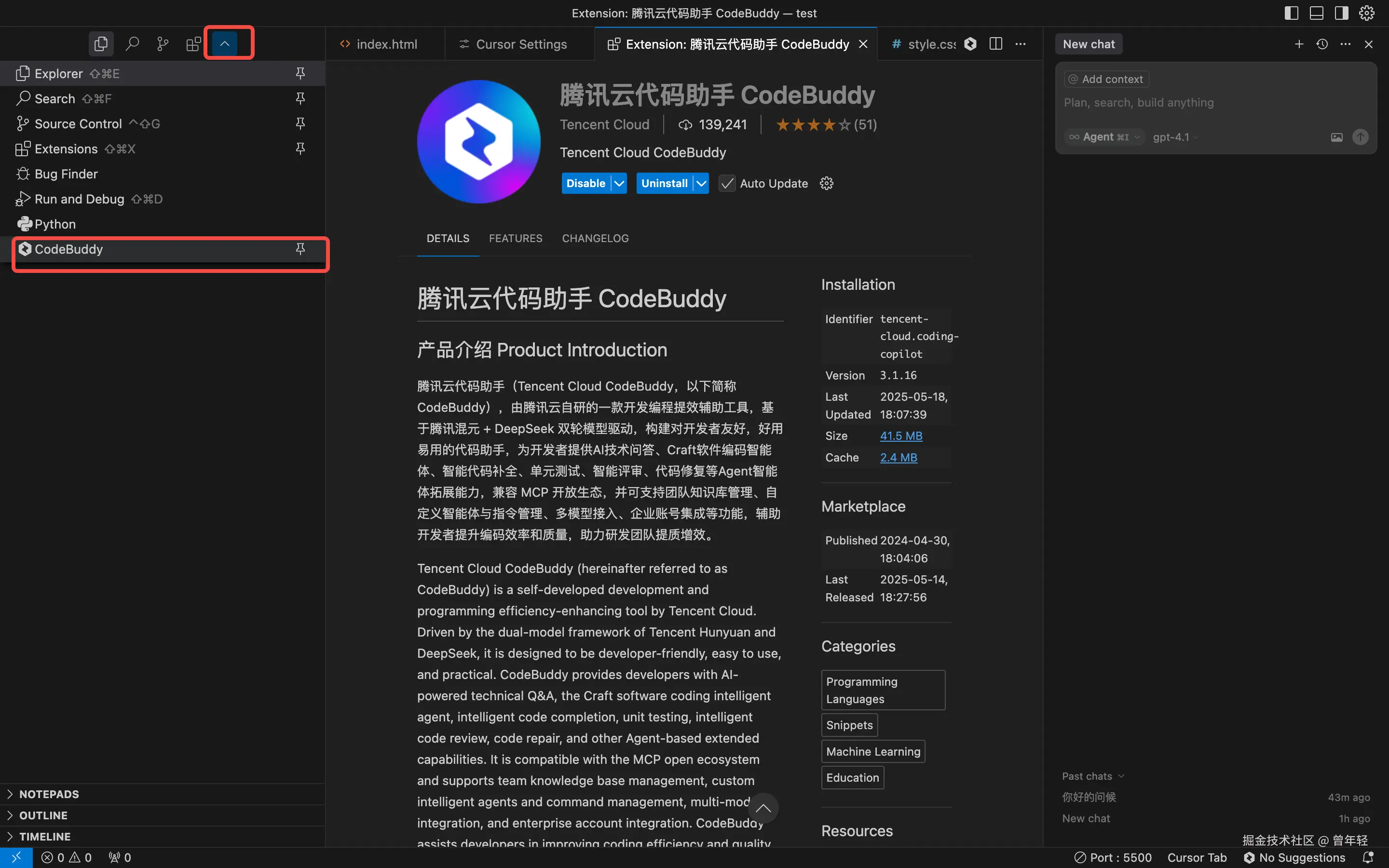Switch to the index.html editor tab
1389x868 pixels.
(x=386, y=44)
